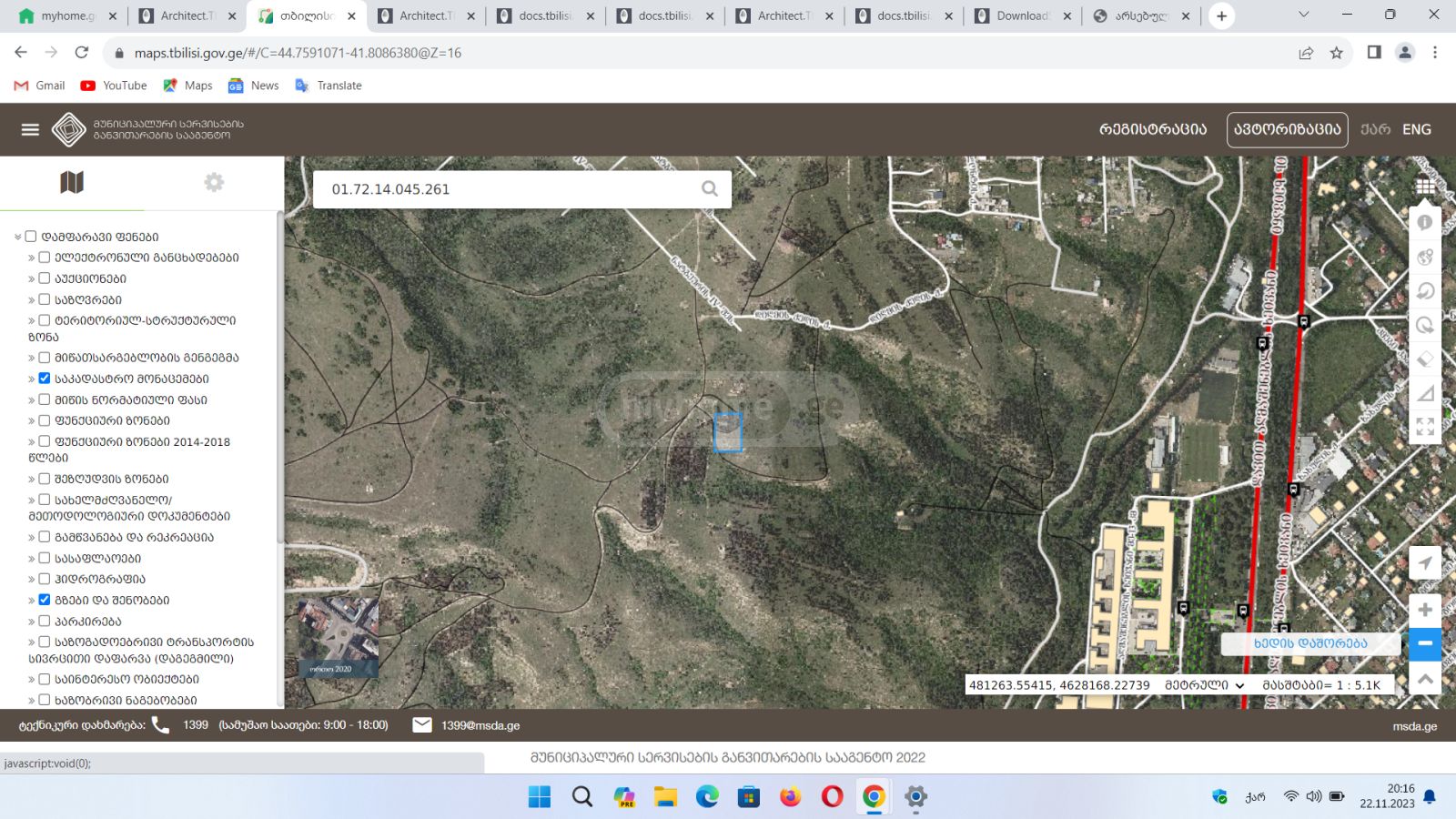The height and width of the screenshot is (819, 1456).
Task: Open the hamburger menu in the site header
Action: (x=30, y=129)
